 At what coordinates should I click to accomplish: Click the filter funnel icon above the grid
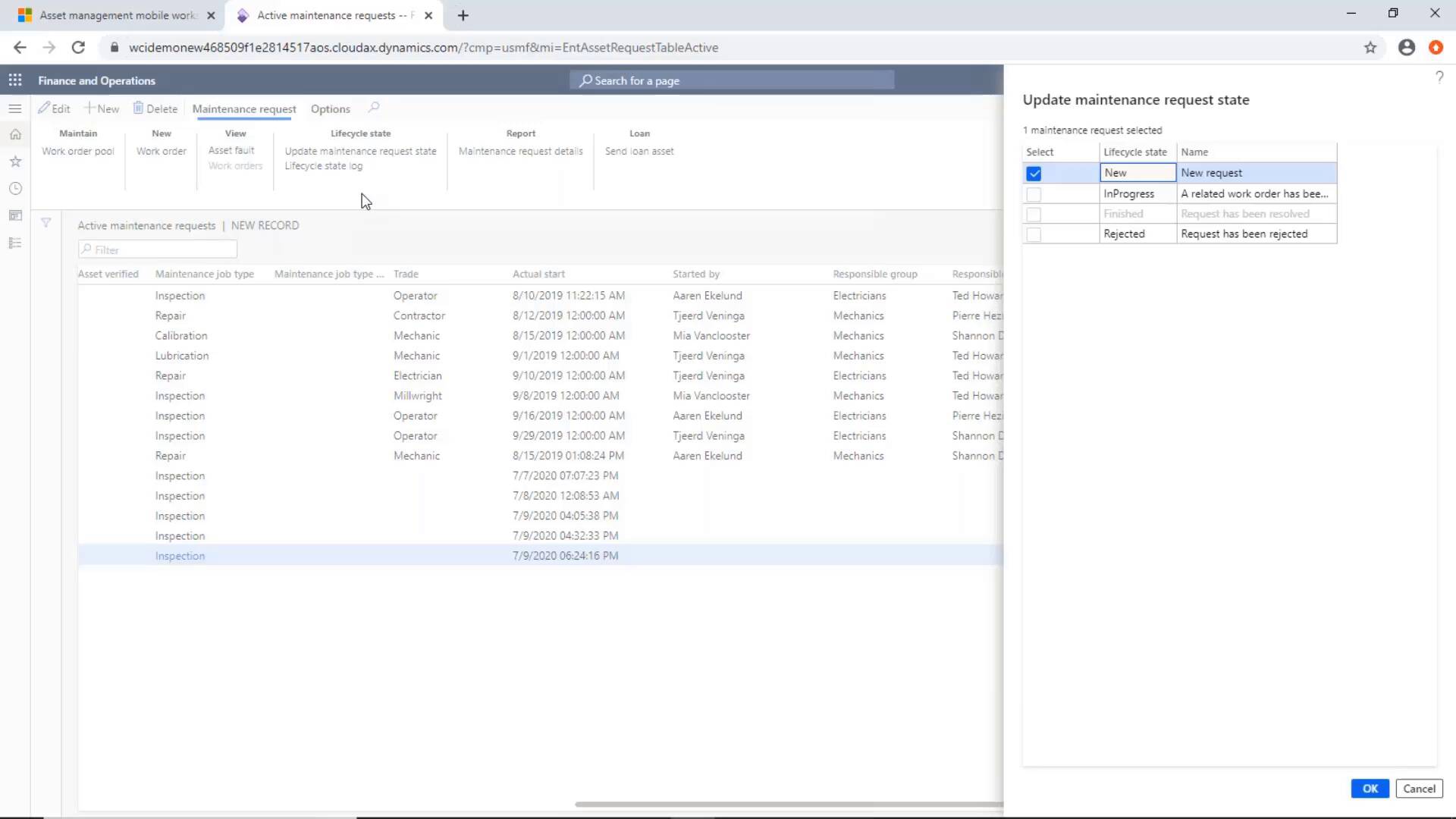point(46,222)
